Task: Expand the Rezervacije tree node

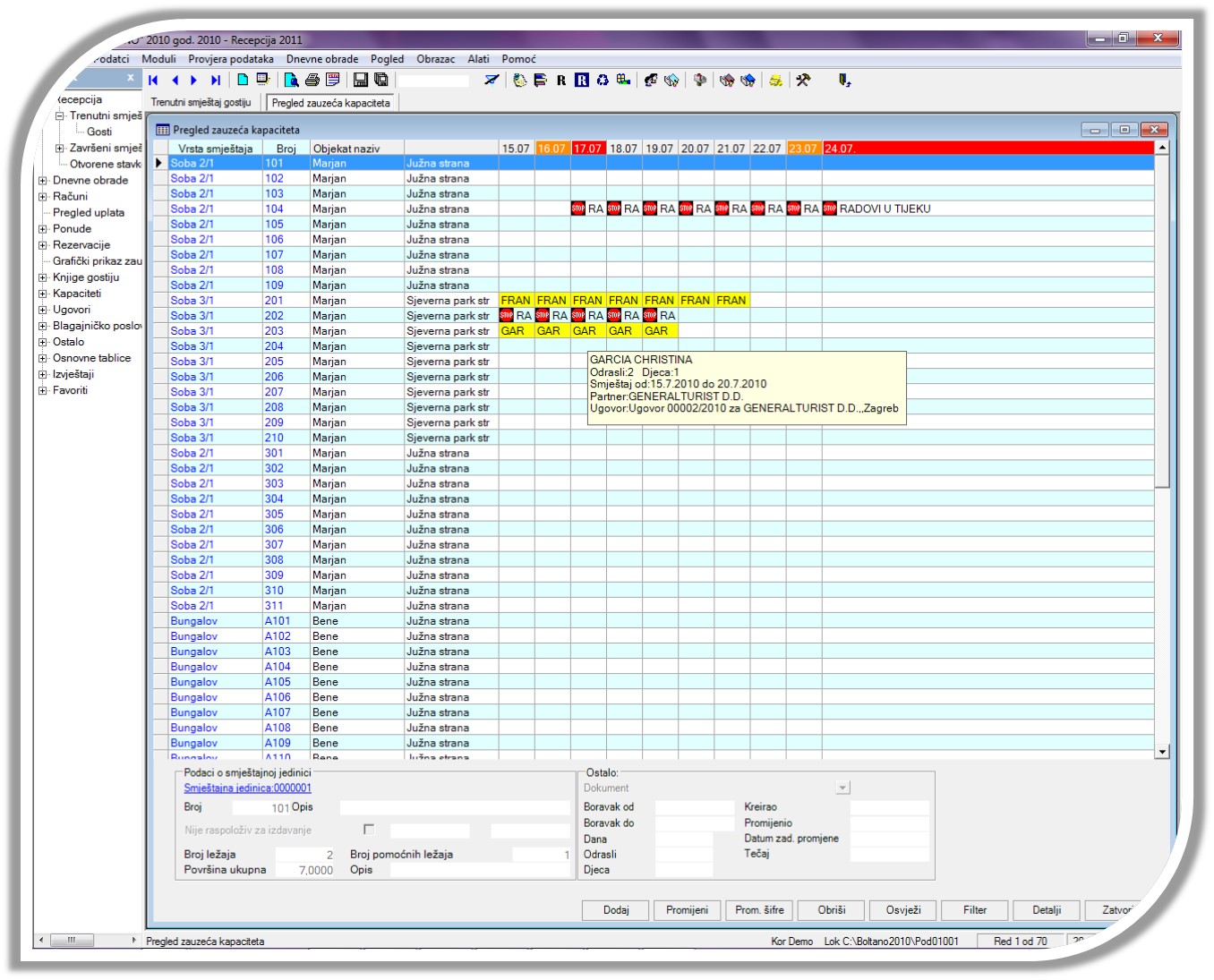Action: point(43,245)
